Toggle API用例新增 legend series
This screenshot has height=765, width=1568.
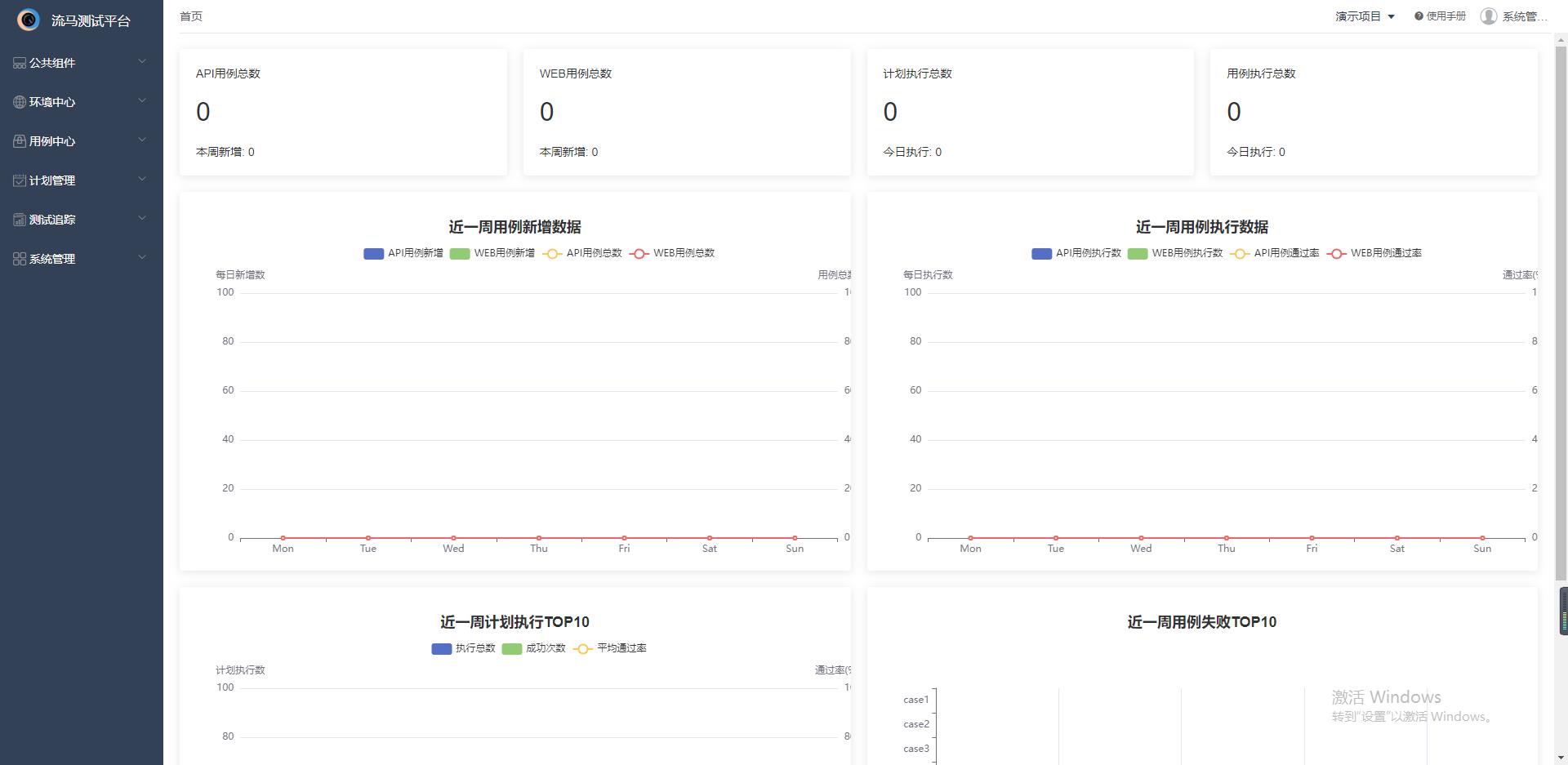403,253
